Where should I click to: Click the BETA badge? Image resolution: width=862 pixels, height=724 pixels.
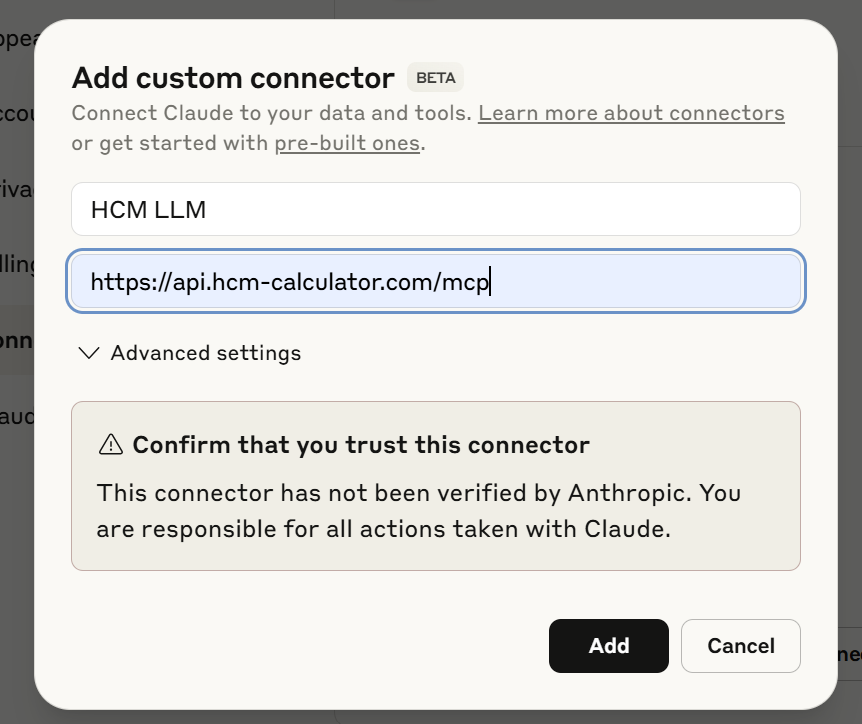pyautogui.click(x=438, y=77)
